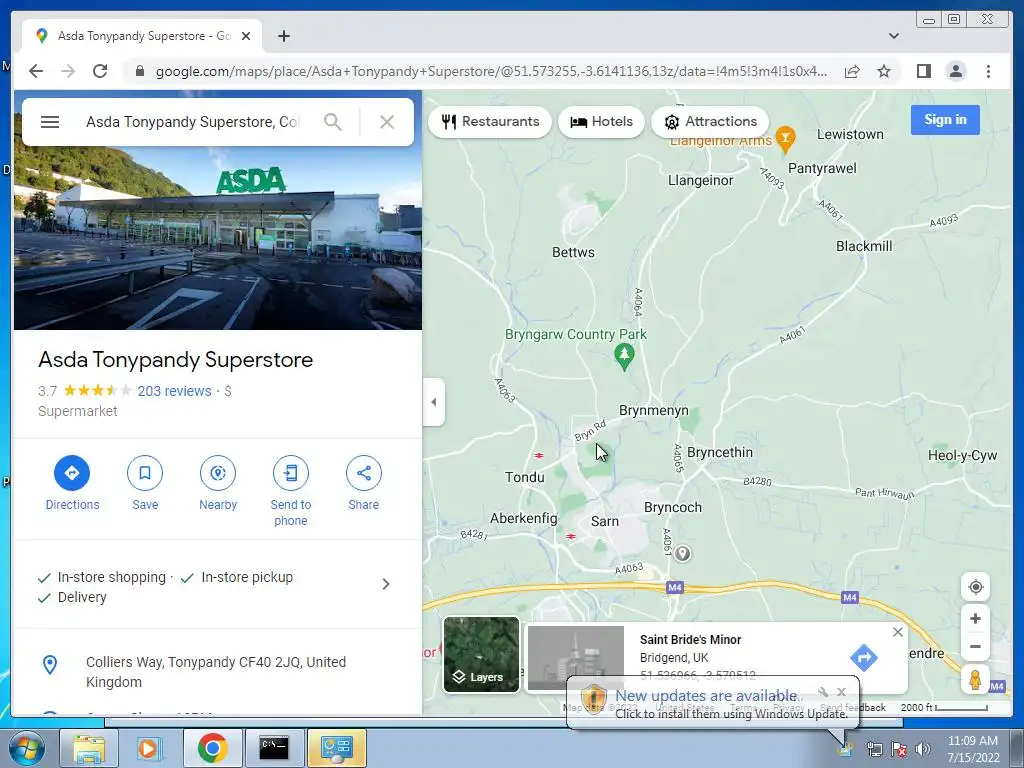This screenshot has width=1024, height=768.
Task: Filter map by Attractions
Action: [710, 122]
